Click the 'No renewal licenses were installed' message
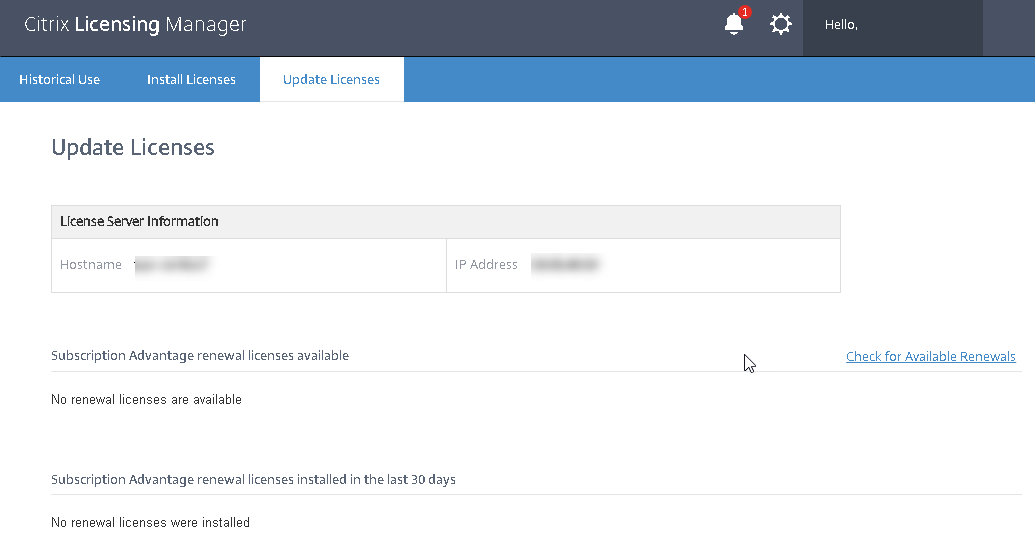This screenshot has width=1035, height=536. point(150,523)
